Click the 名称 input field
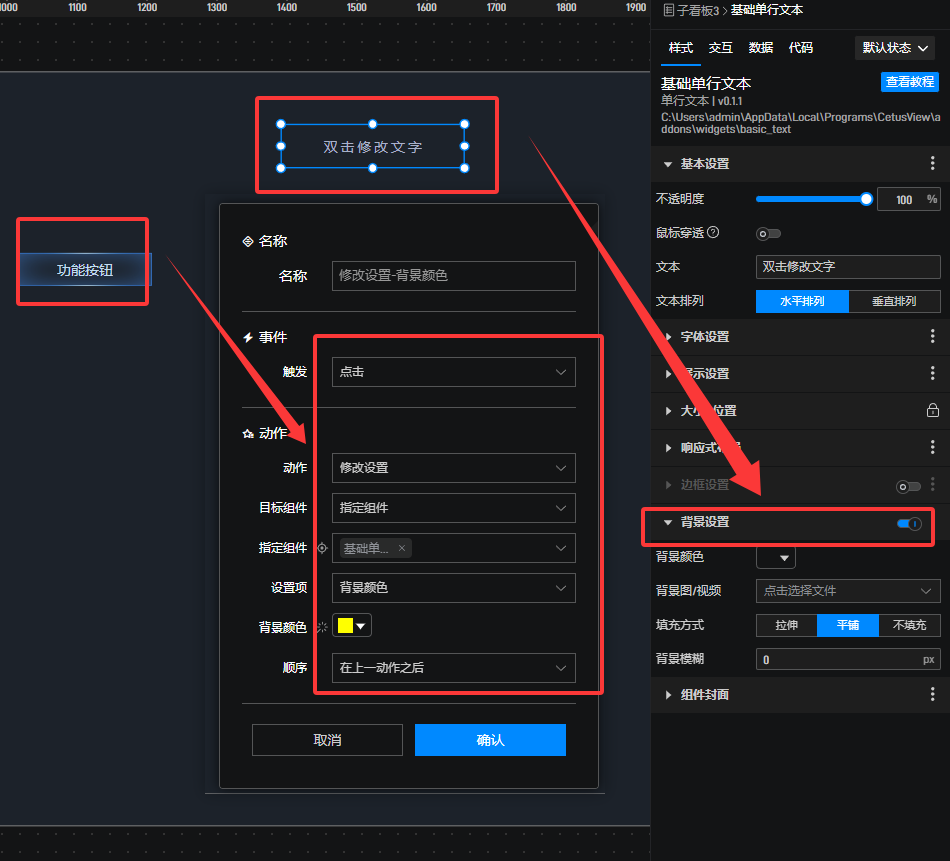This screenshot has height=861, width=950. (x=453, y=275)
